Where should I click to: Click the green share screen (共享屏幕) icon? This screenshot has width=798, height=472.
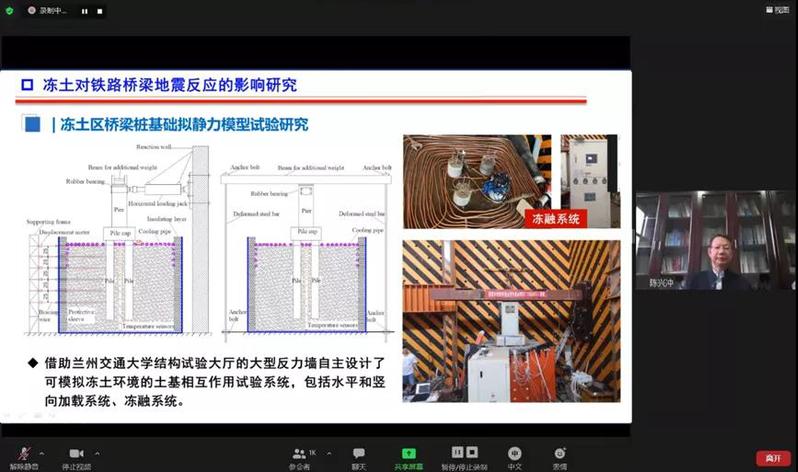coord(408,454)
